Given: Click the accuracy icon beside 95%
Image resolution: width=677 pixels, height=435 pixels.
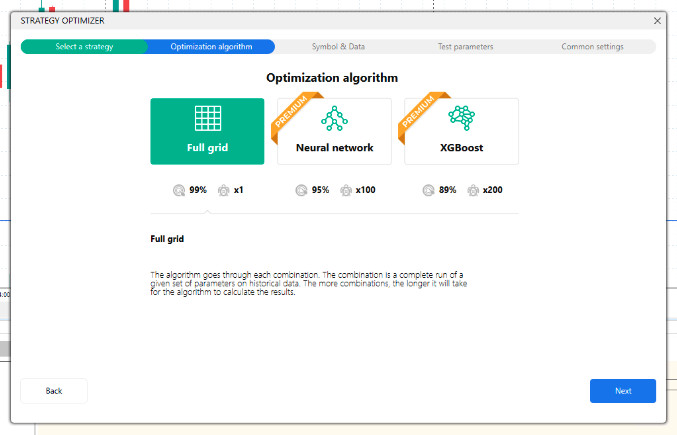Looking at the screenshot, I should pos(301,190).
